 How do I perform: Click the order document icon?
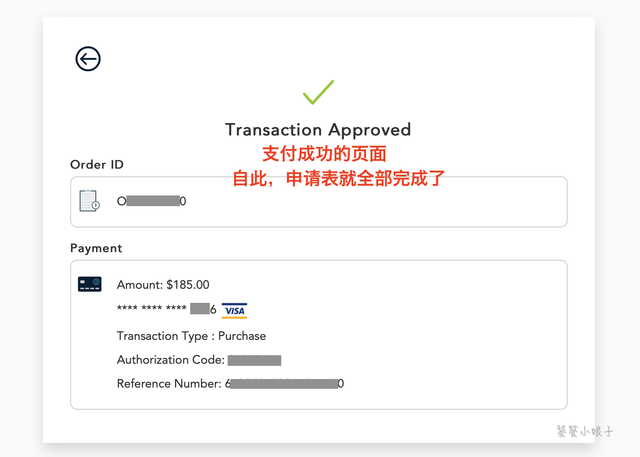(x=90, y=200)
